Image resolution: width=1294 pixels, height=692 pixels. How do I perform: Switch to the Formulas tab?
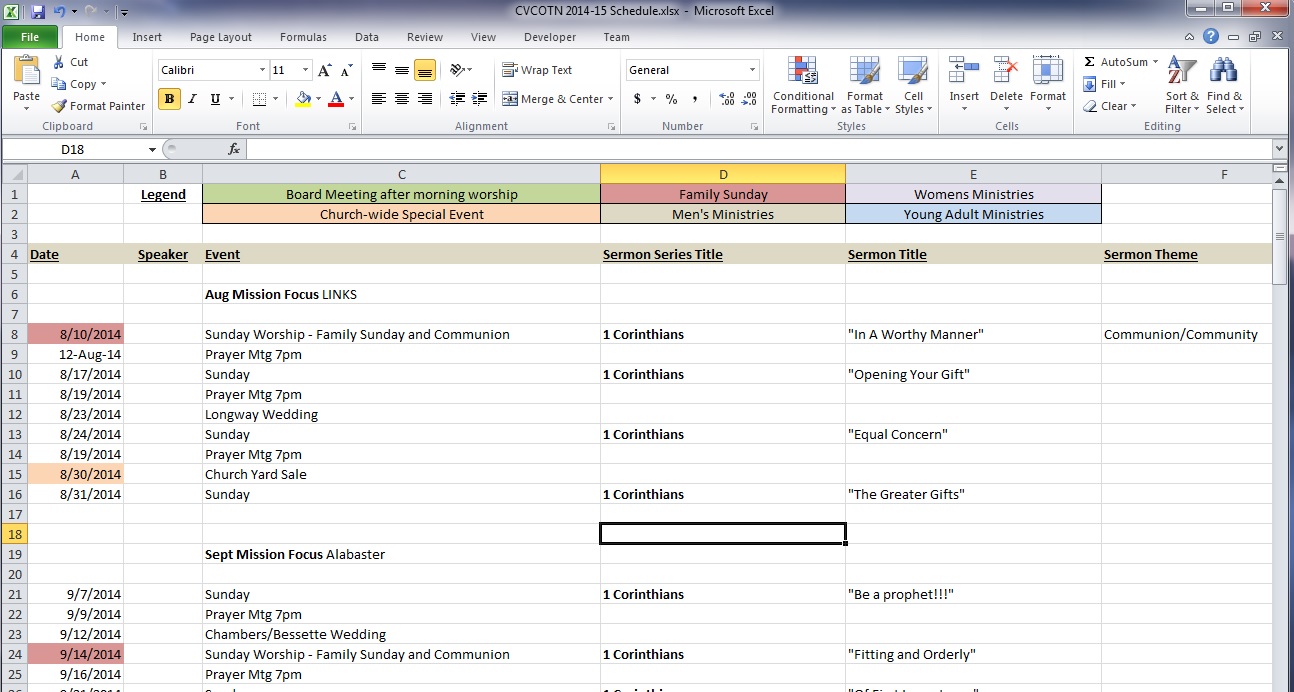(x=303, y=37)
